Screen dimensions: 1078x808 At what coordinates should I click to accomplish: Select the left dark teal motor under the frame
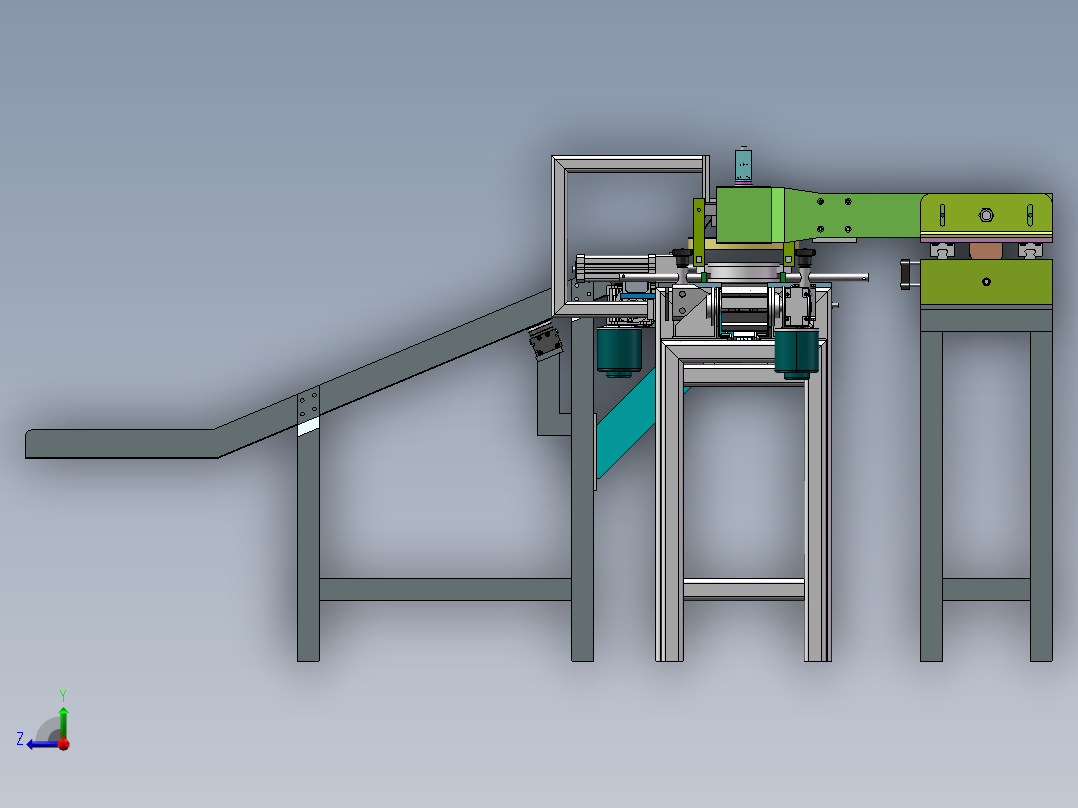pyautogui.click(x=619, y=351)
